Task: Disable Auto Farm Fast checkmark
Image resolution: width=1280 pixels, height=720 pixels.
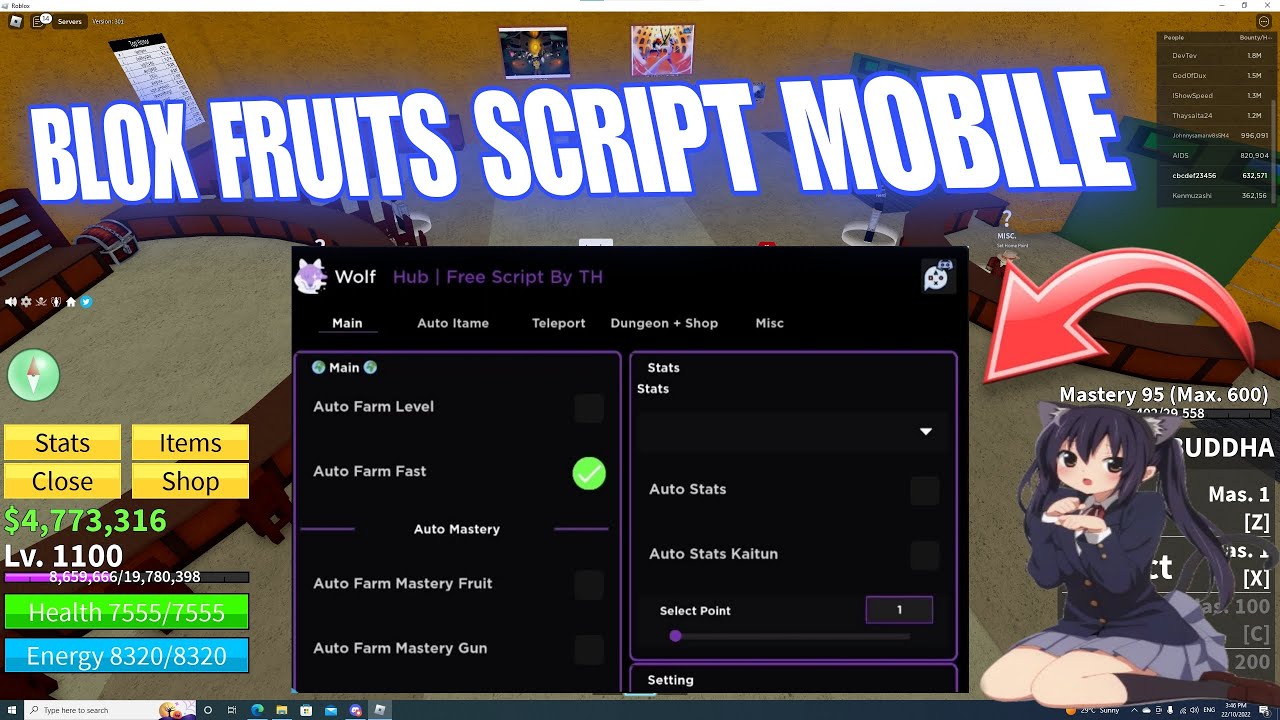Action: pyautogui.click(x=589, y=473)
